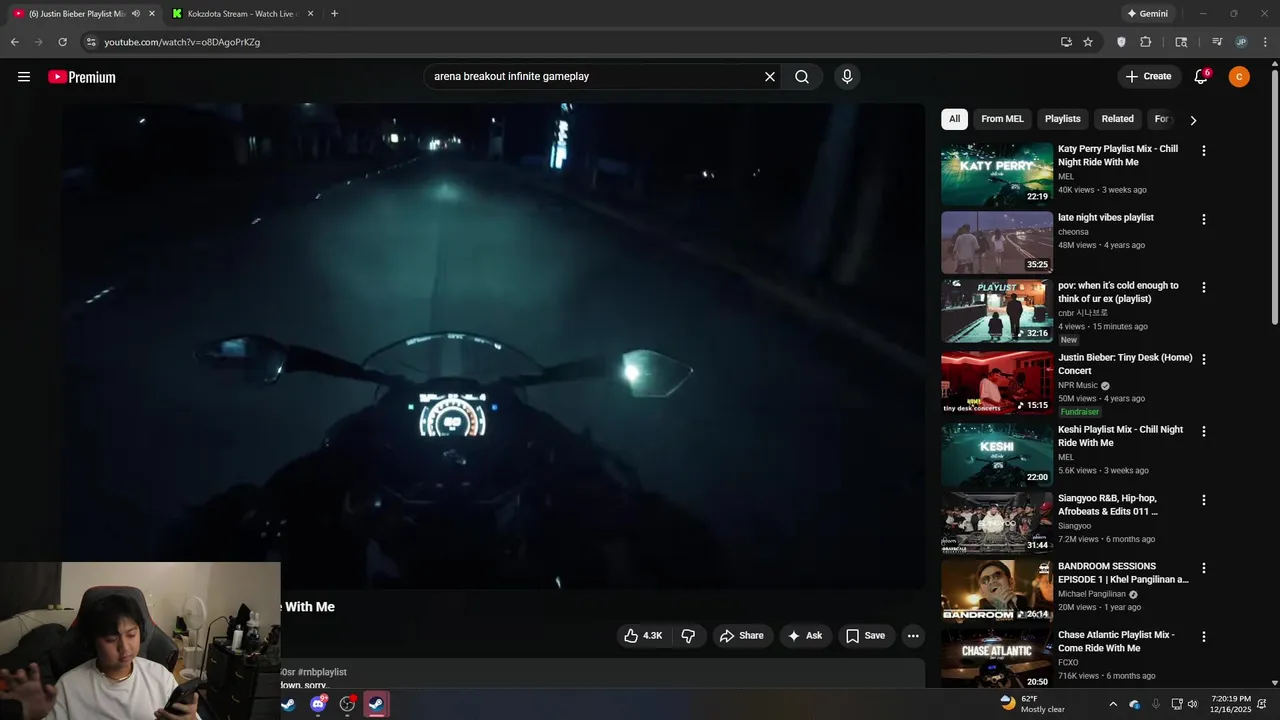The image size is (1280, 720).
Task: Close the Justin Bieber Playlist tab
Action: click(152, 14)
